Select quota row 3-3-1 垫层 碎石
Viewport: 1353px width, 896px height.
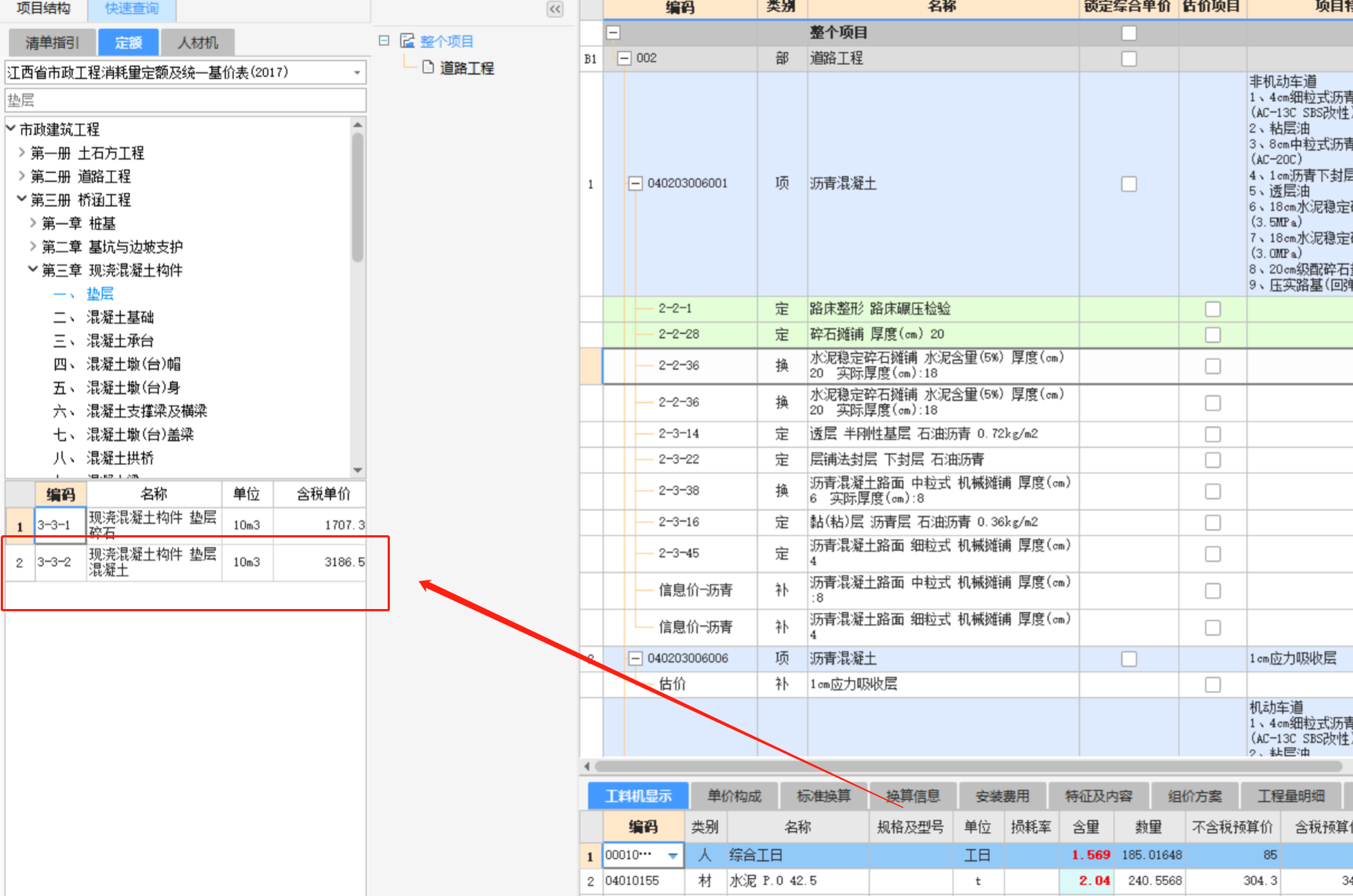pos(186,525)
